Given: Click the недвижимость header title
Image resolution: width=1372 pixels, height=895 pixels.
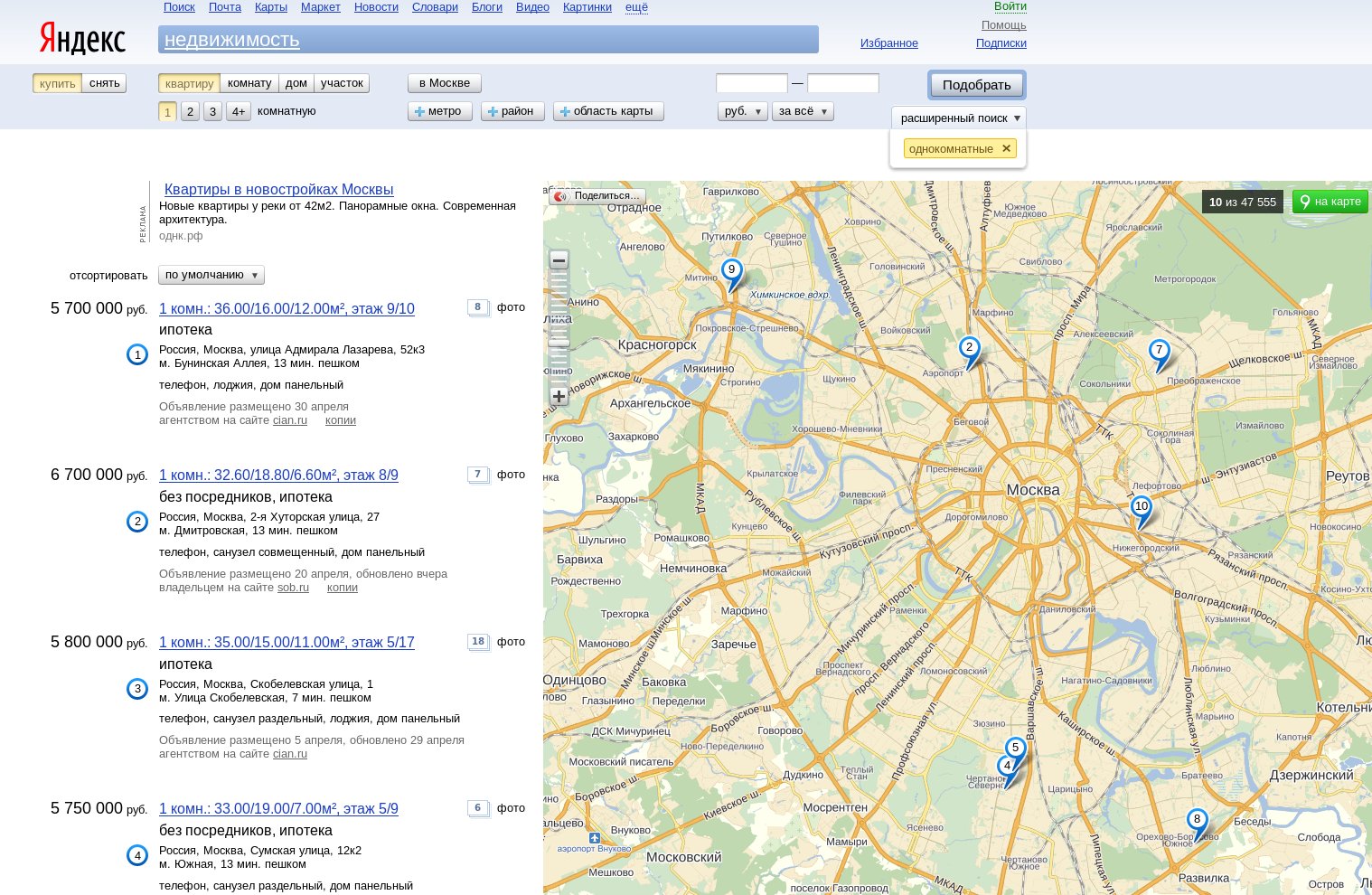Looking at the screenshot, I should click(x=231, y=40).
